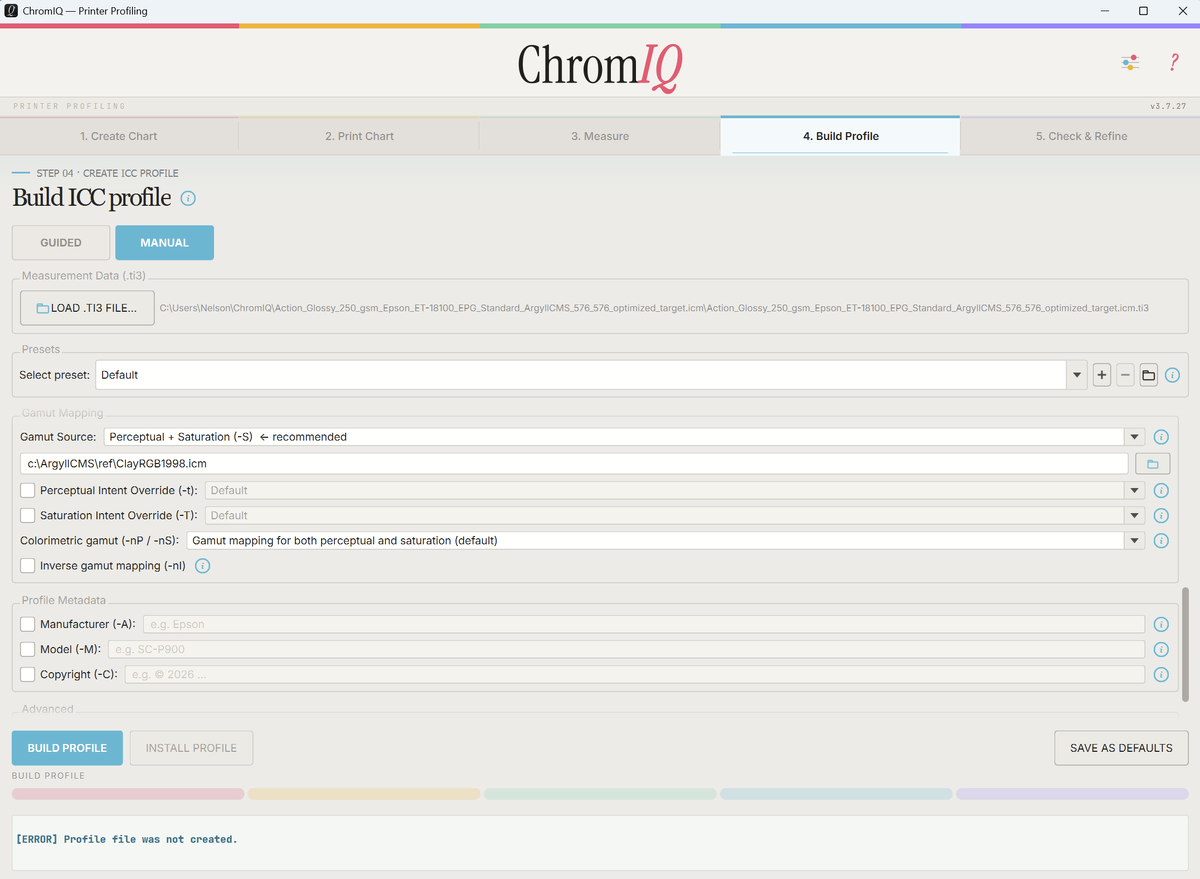Screen dimensions: 1200x879
Task: Show info for Build ICC profile heading
Action: coord(188,198)
